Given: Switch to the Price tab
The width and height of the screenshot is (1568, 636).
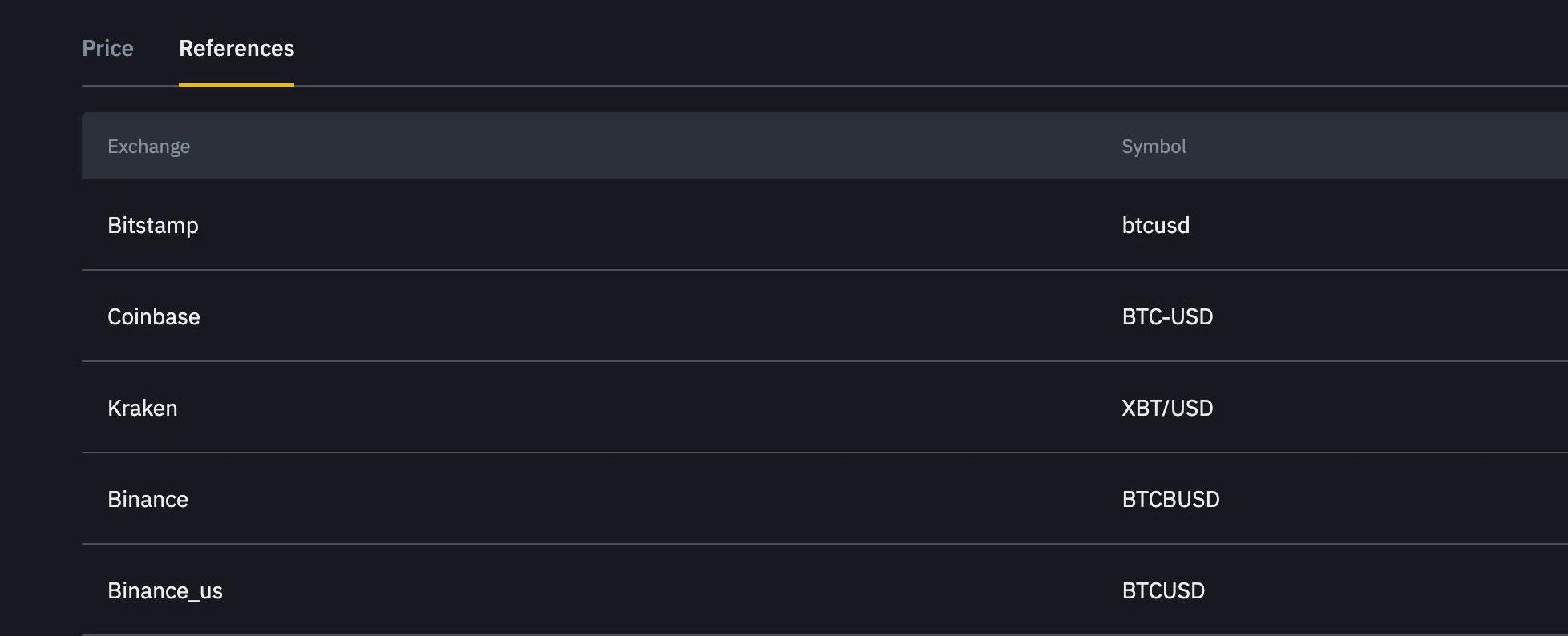Looking at the screenshot, I should coord(107,49).
